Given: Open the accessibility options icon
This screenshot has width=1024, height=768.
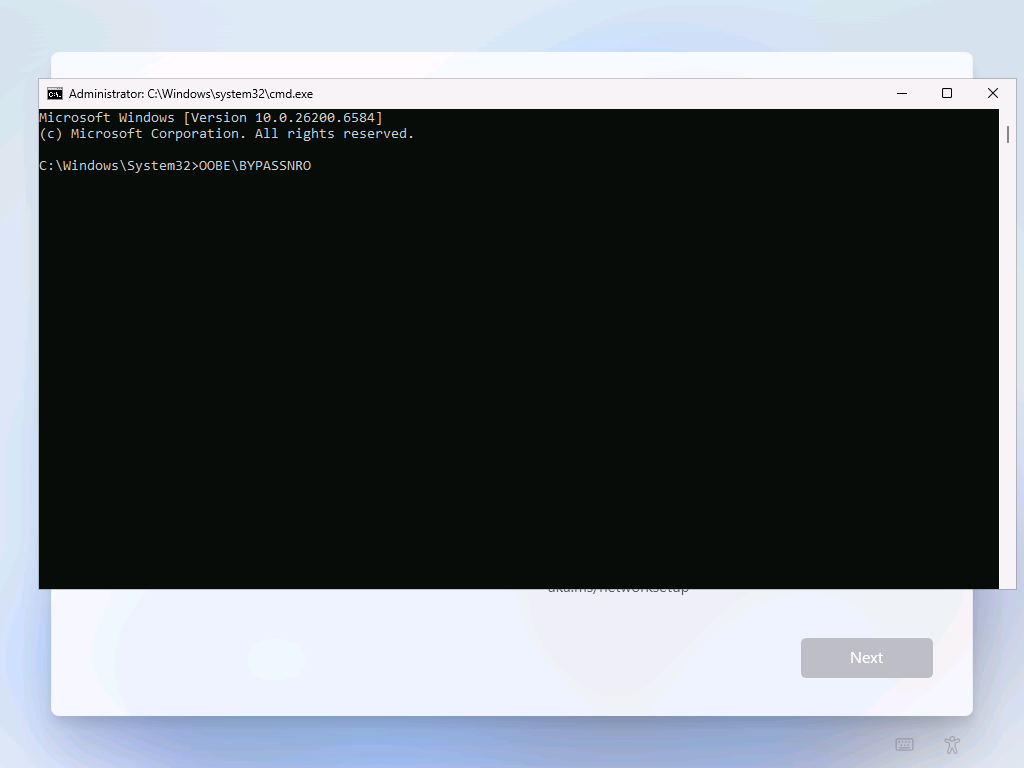Looking at the screenshot, I should (x=951, y=745).
